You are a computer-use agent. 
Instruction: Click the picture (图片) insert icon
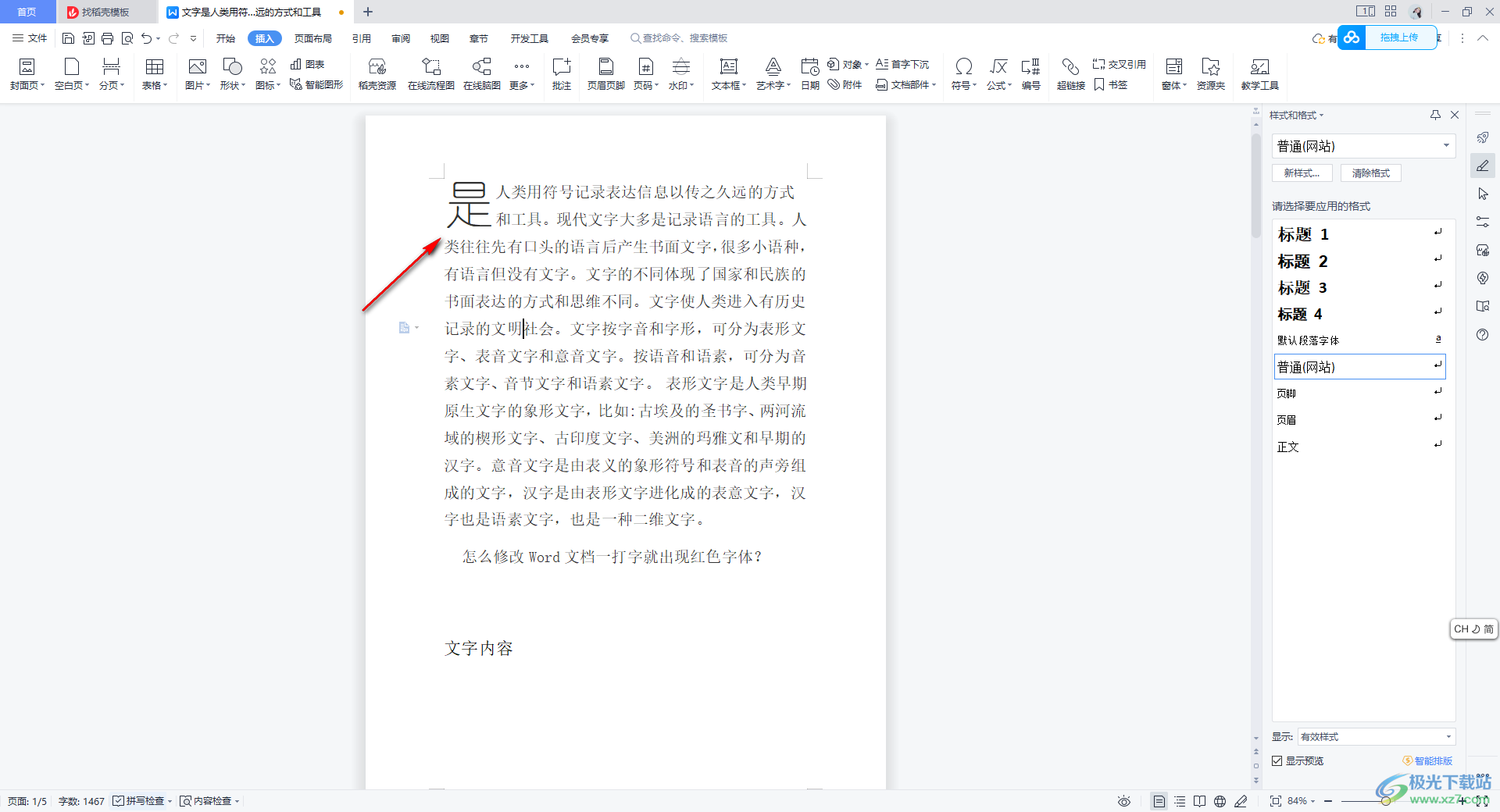click(x=198, y=67)
